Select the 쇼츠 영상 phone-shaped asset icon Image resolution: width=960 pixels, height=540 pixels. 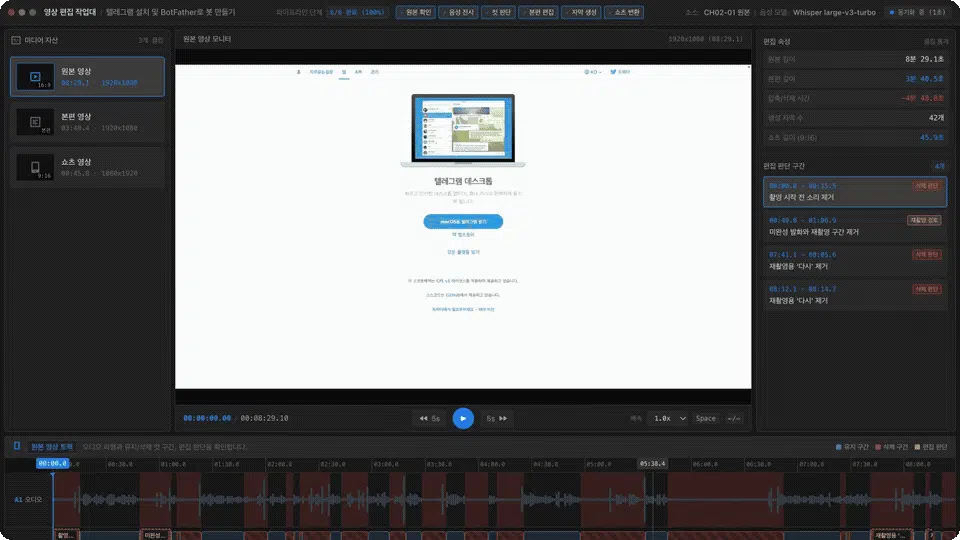35,168
